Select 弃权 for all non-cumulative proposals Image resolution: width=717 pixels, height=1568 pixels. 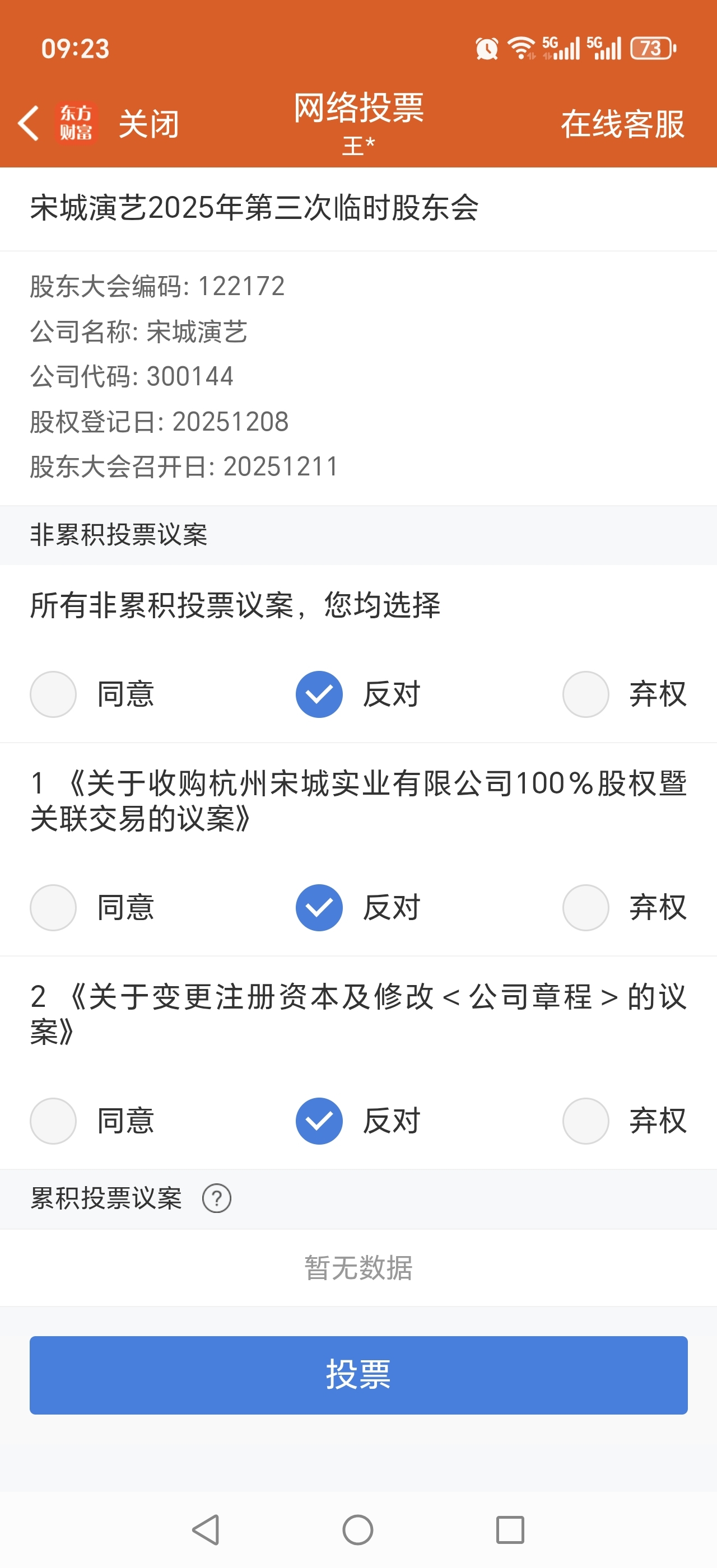585,694
